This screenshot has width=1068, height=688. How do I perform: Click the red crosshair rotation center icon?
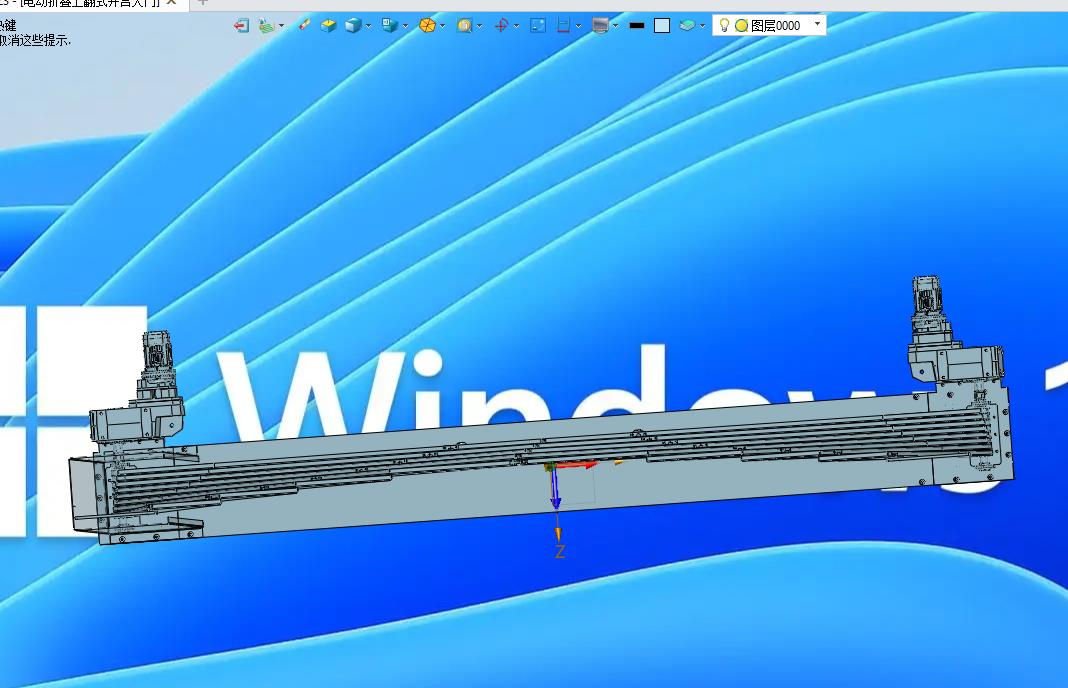tap(501, 26)
